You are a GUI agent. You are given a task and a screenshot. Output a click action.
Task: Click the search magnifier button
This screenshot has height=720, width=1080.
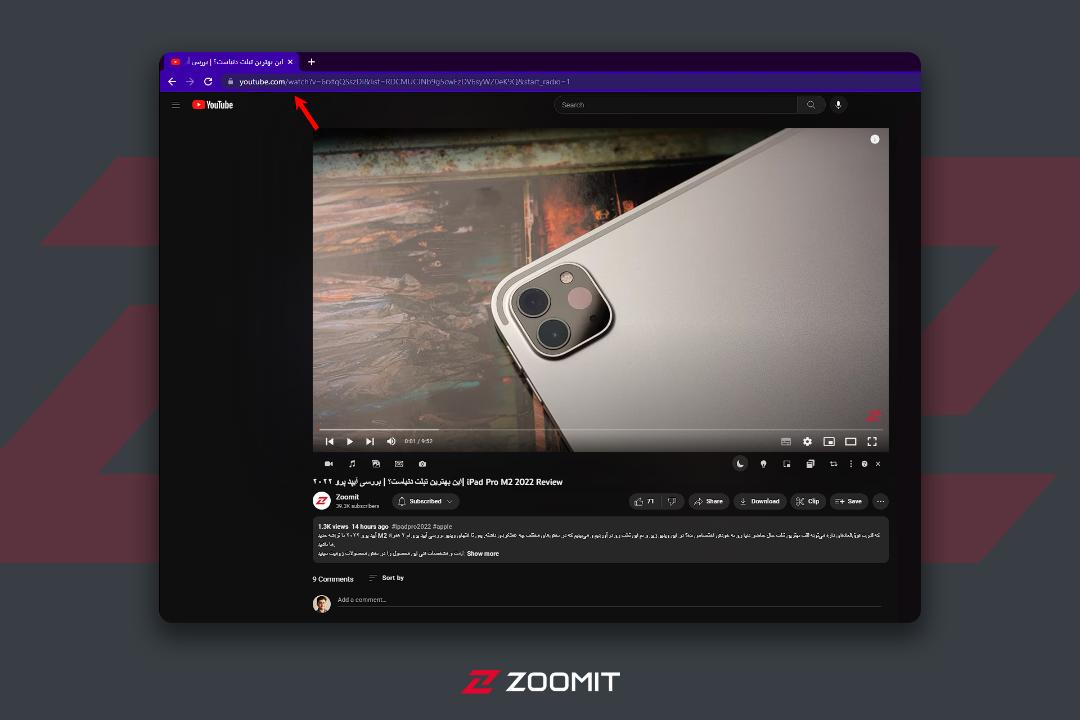811,105
